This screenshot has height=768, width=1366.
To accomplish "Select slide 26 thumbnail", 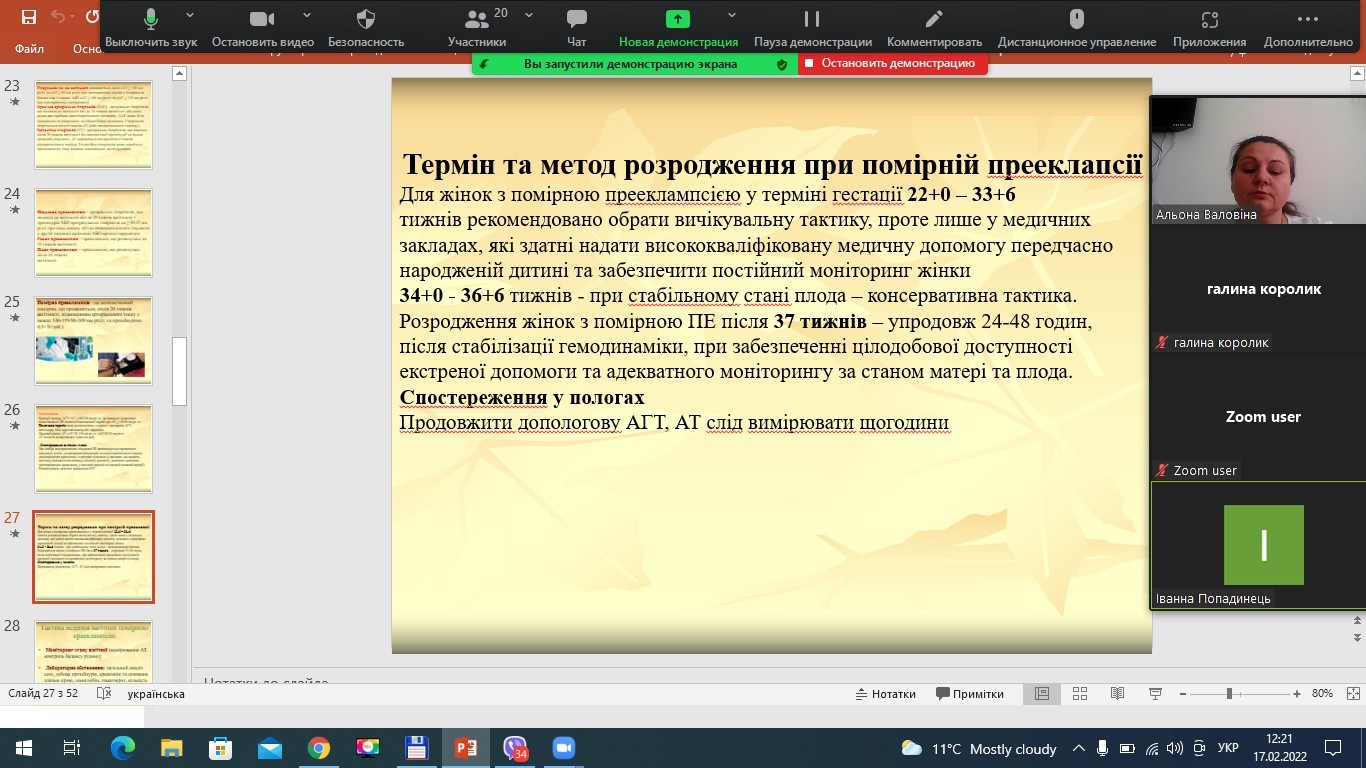I will coord(93,449).
